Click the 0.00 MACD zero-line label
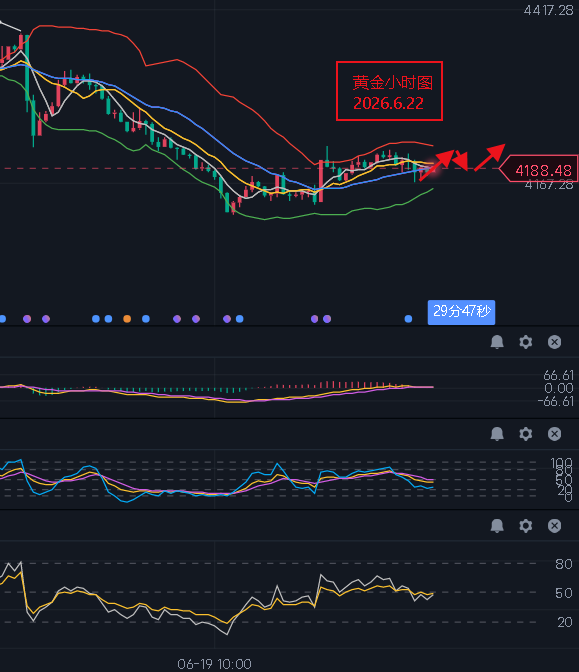Viewport: 579px width, 672px height. pos(559,388)
